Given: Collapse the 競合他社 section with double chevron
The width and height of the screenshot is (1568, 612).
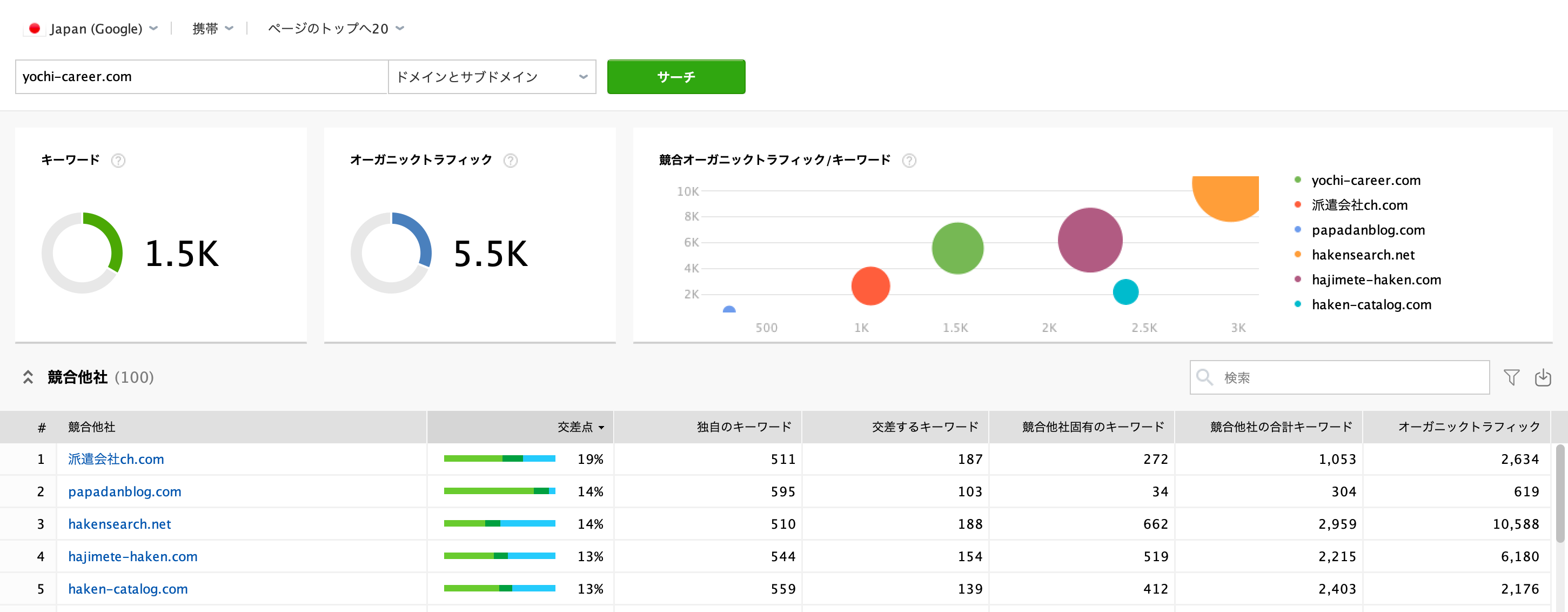Looking at the screenshot, I should 28,377.
